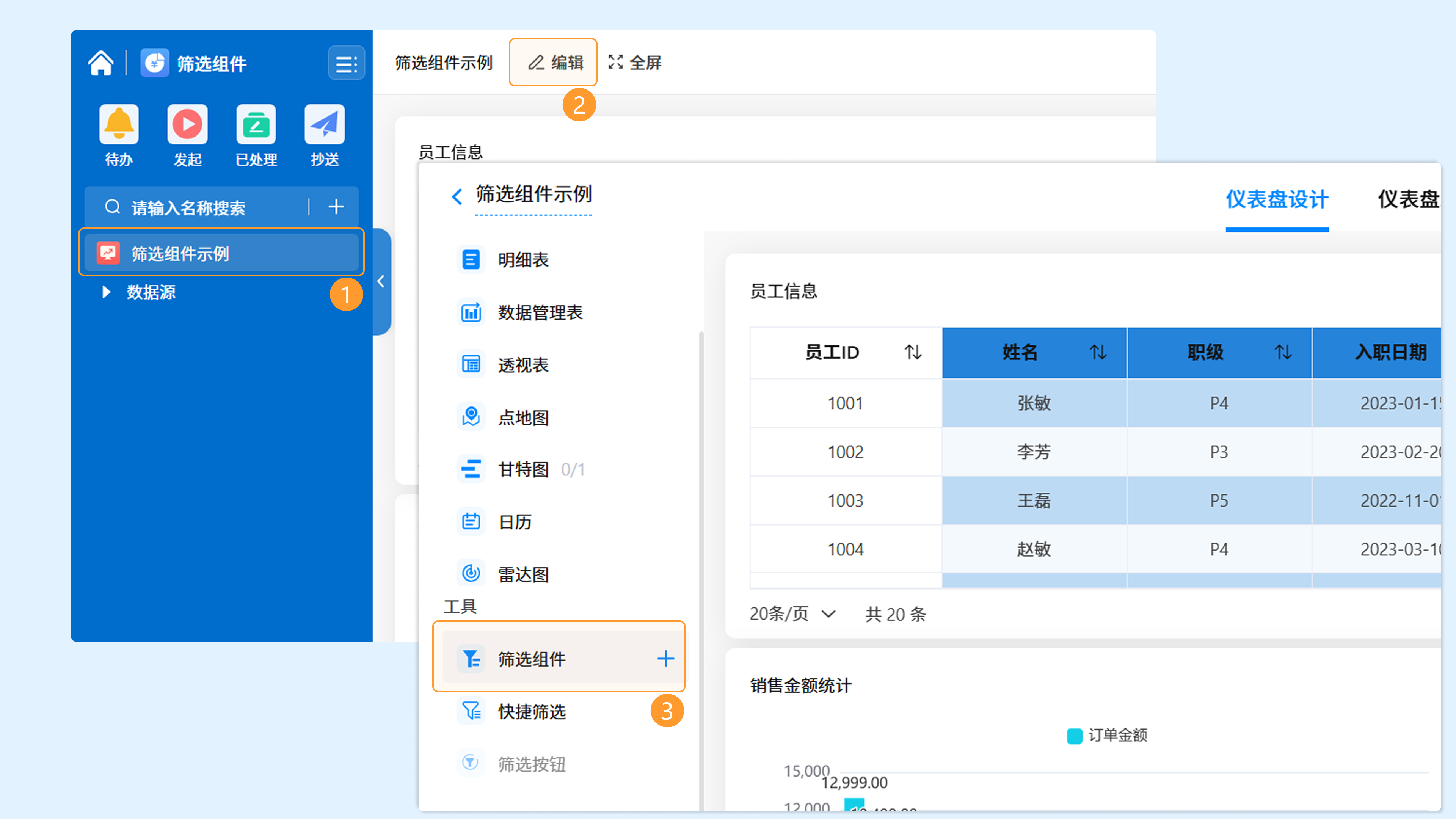
Task: Click the P3 level cell
Action: [1219, 452]
